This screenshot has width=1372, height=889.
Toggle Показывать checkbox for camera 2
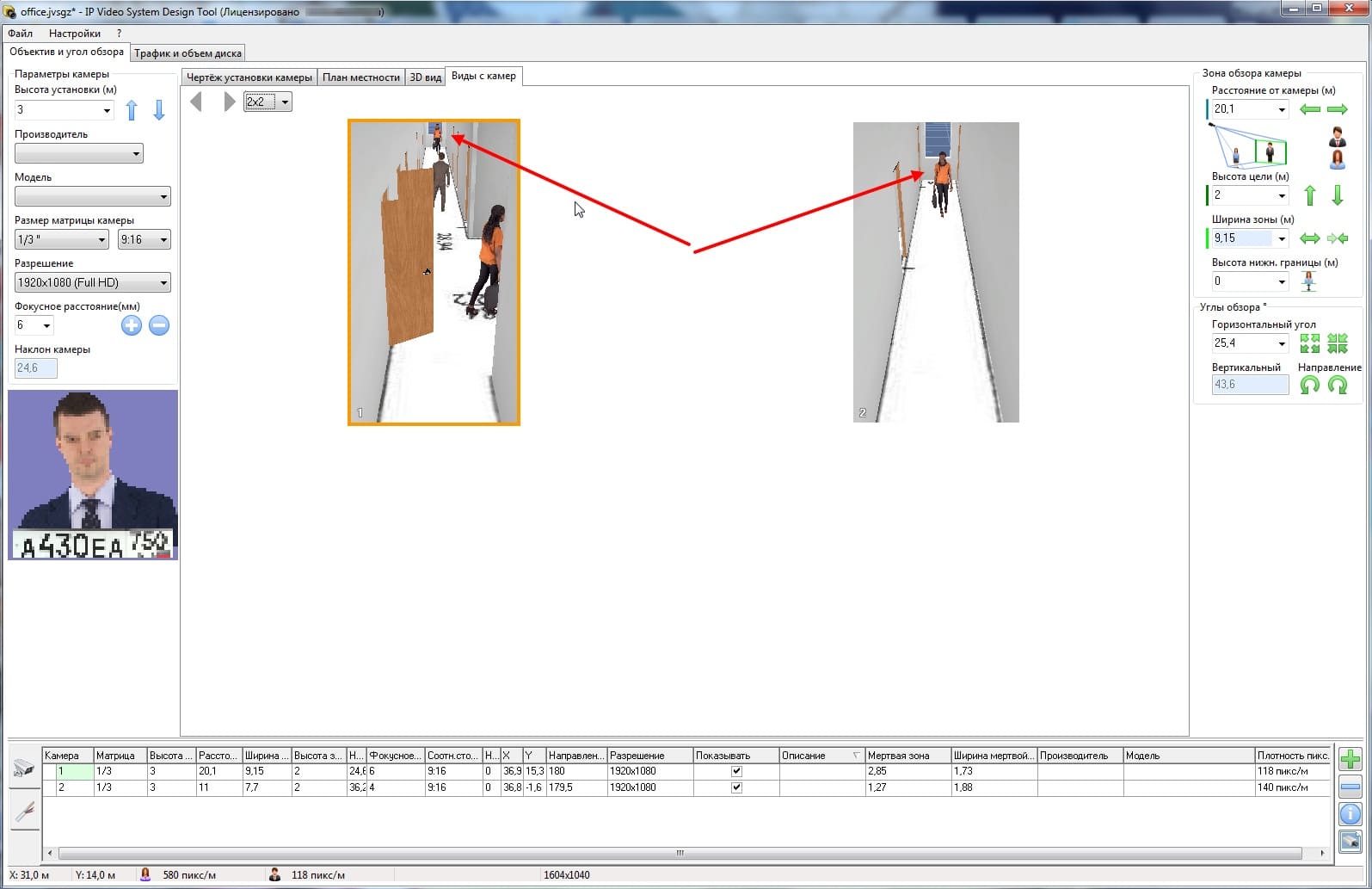(736, 787)
